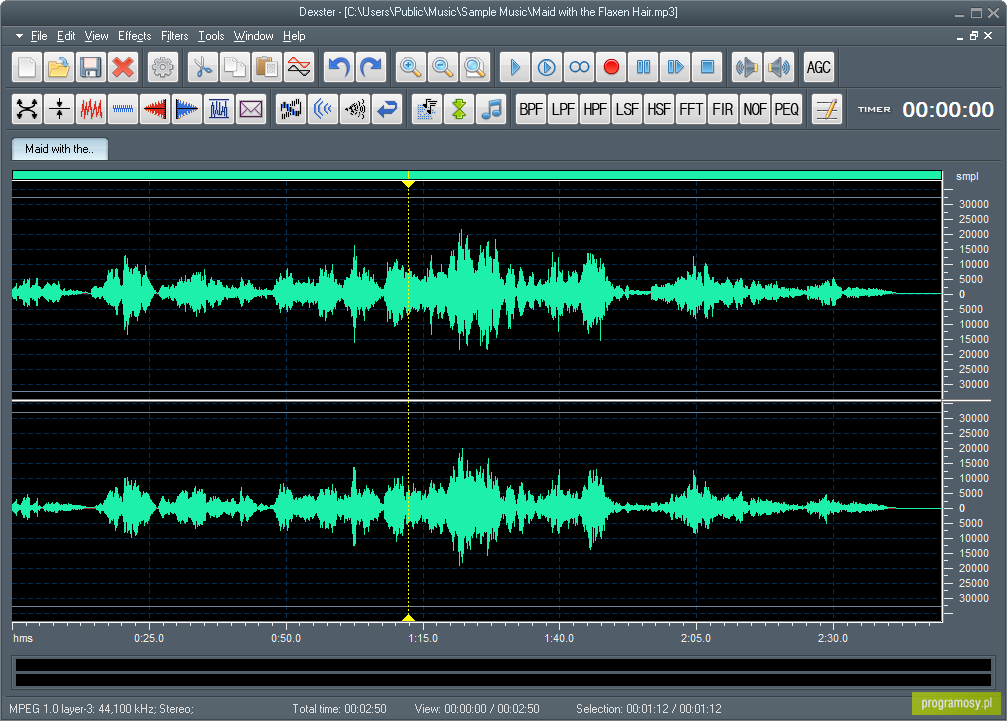Zoom in with the plus magnifier
The width and height of the screenshot is (1007, 721).
[411, 67]
